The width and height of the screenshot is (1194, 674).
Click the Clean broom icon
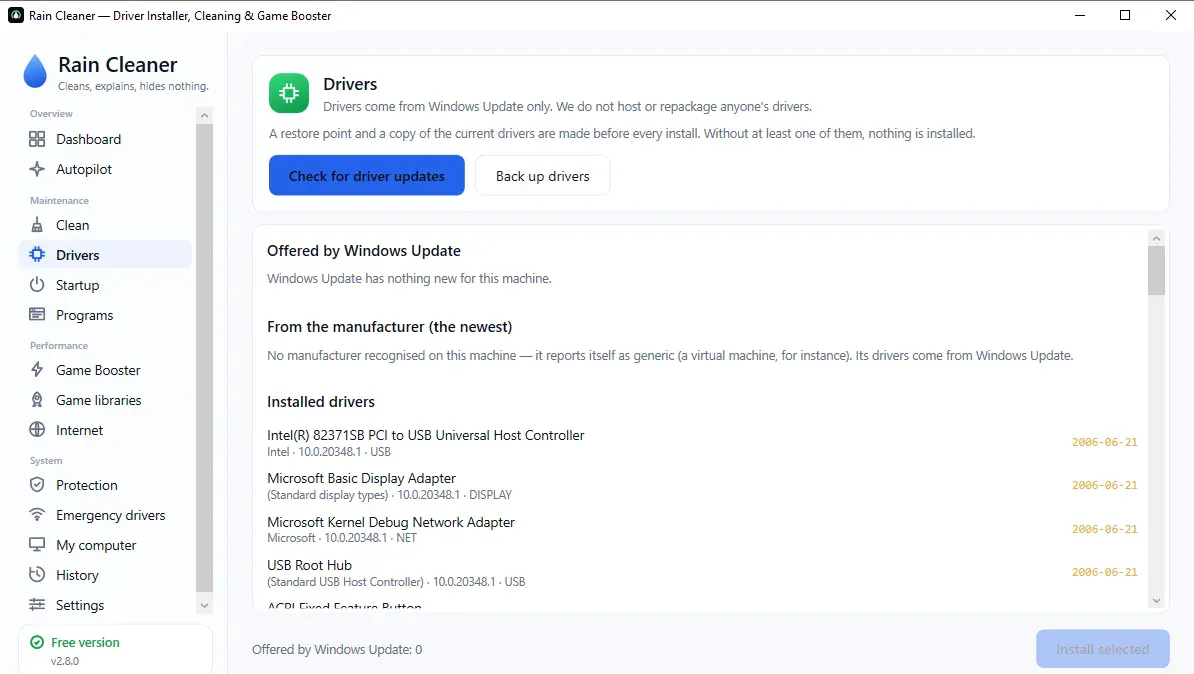coord(37,225)
